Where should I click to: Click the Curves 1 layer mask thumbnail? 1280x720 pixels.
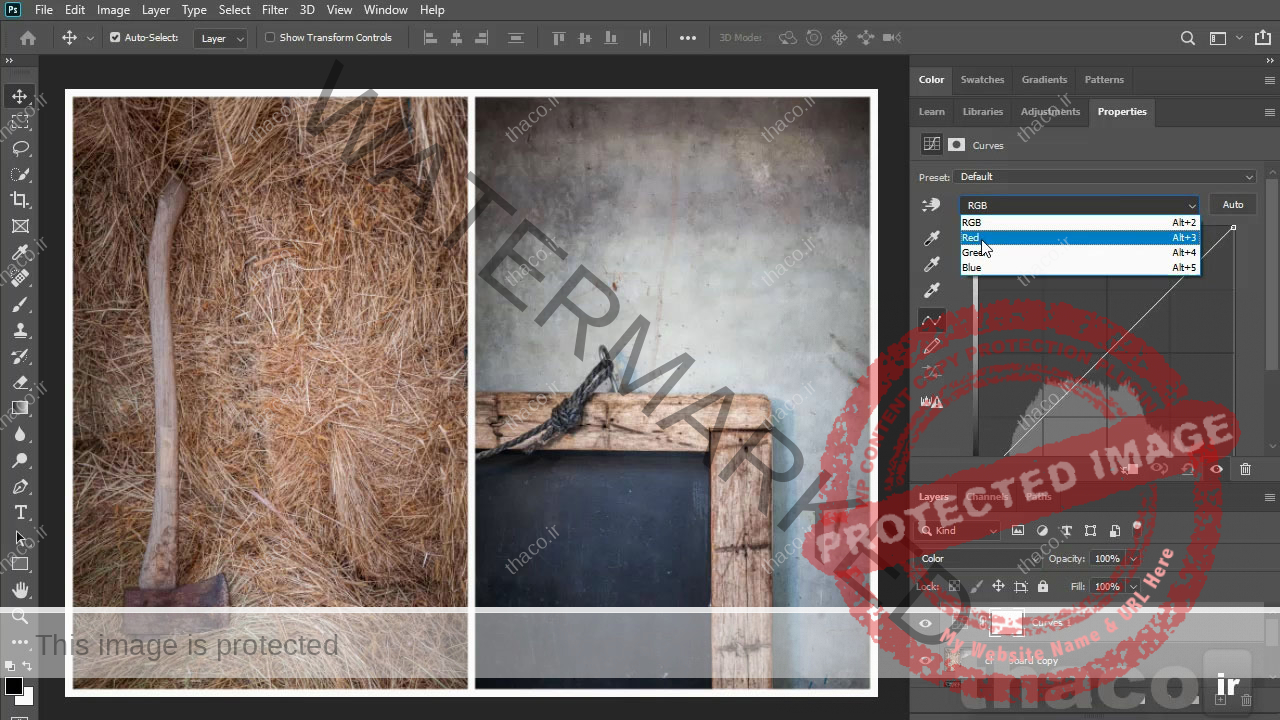[x=1006, y=624]
